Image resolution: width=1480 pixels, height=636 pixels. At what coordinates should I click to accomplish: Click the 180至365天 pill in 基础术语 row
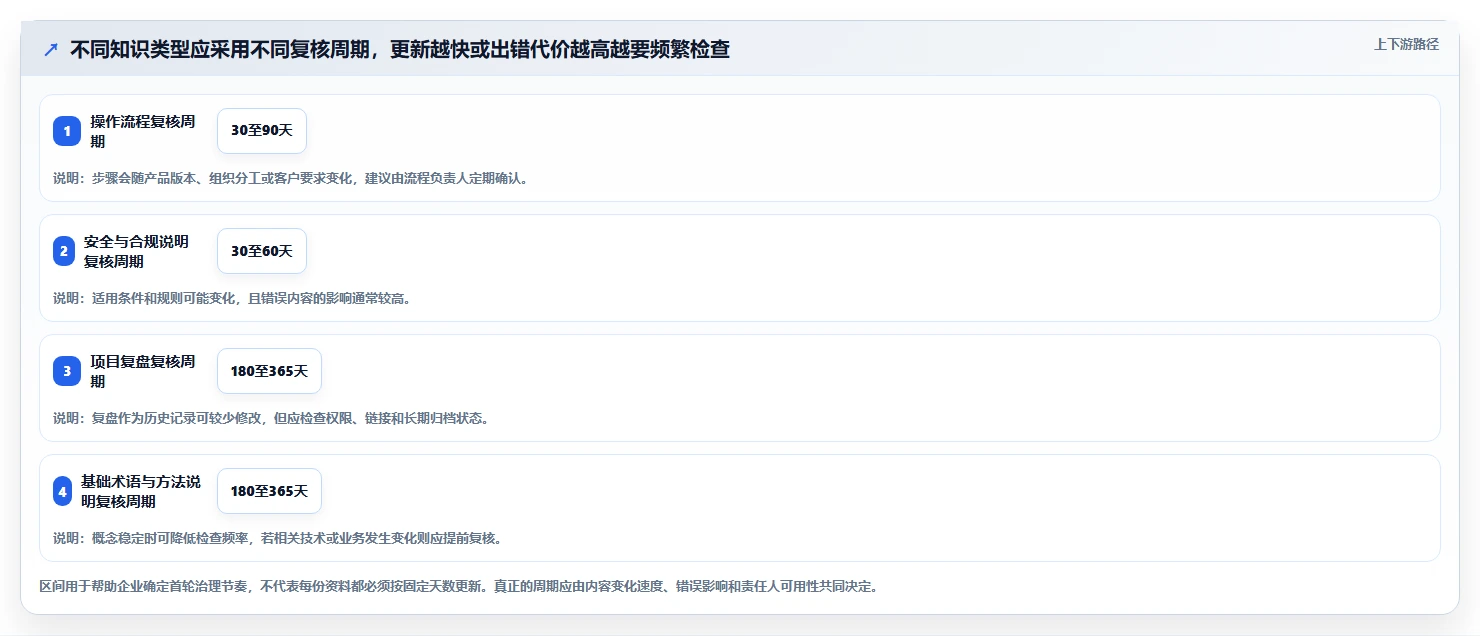[269, 491]
